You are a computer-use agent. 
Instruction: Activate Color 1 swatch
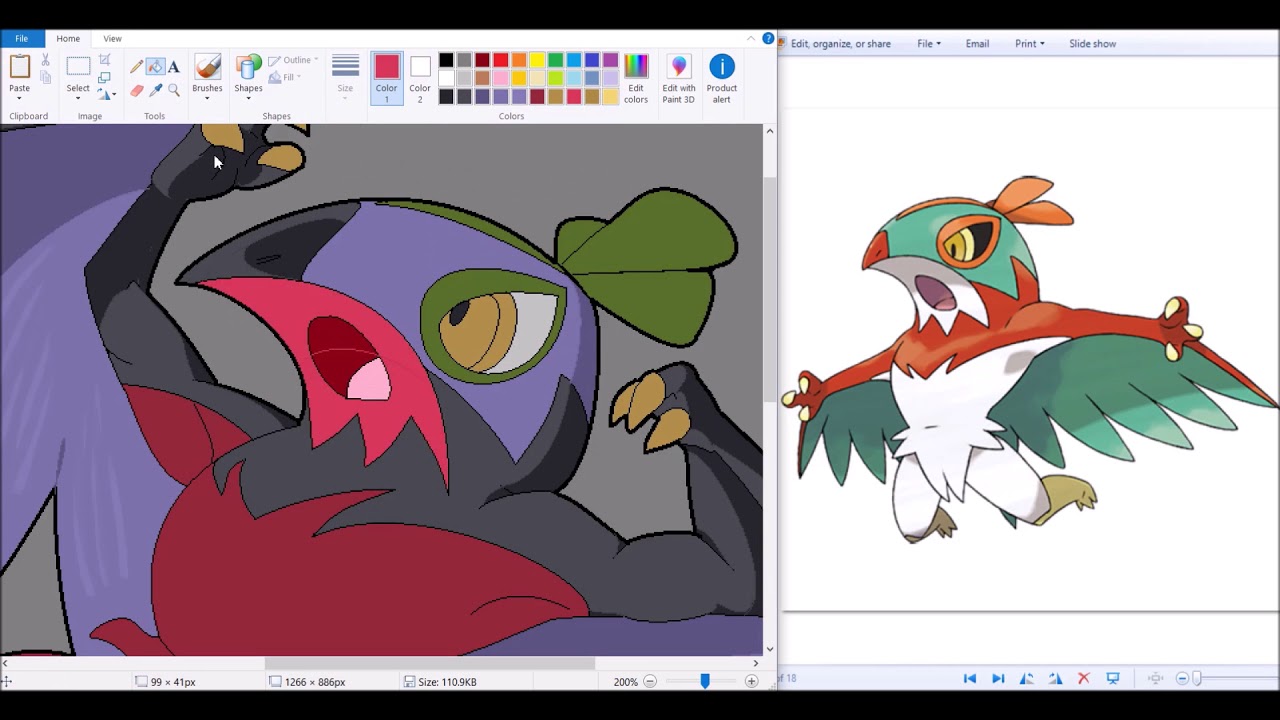pos(386,78)
